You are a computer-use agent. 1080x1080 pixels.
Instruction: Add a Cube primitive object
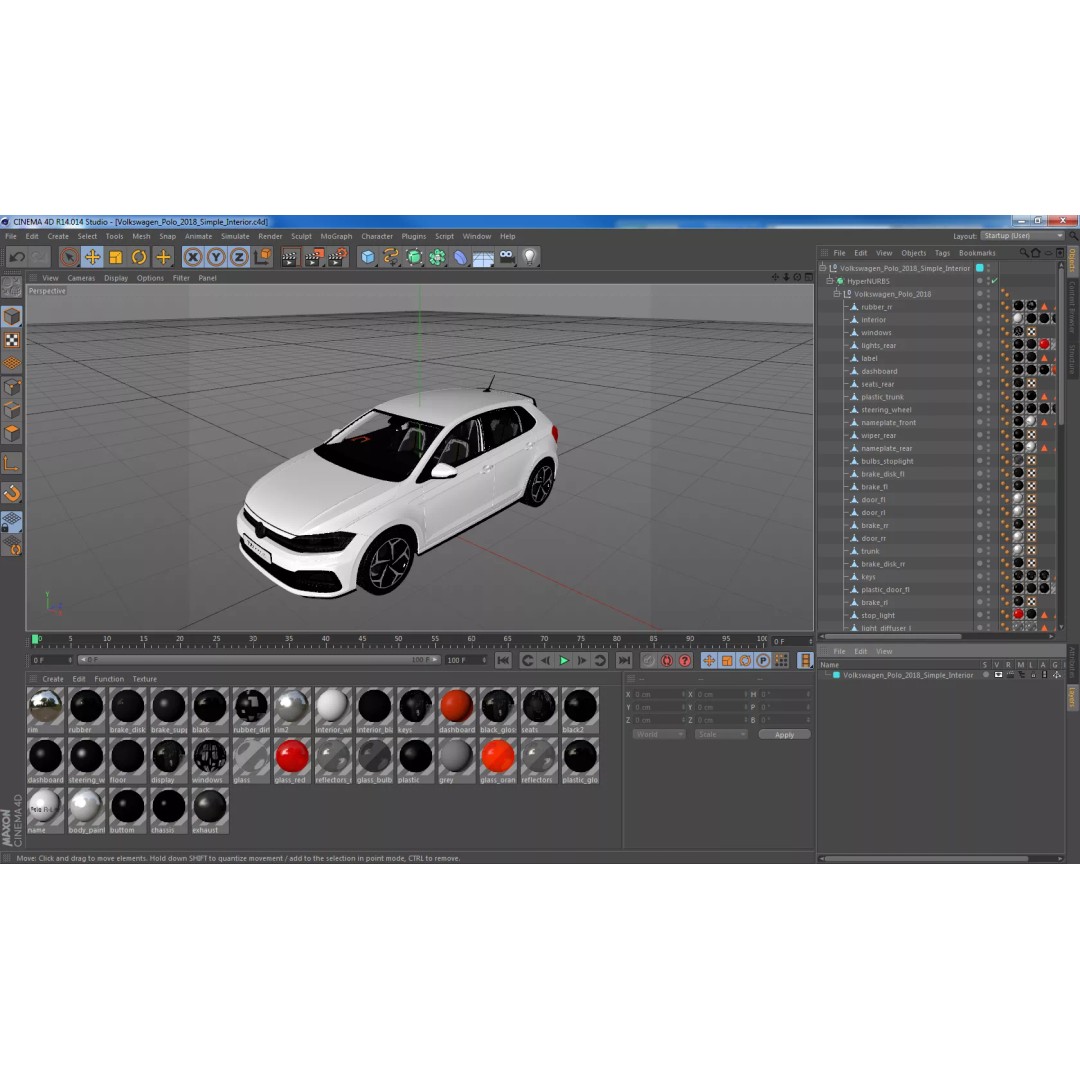click(x=368, y=257)
